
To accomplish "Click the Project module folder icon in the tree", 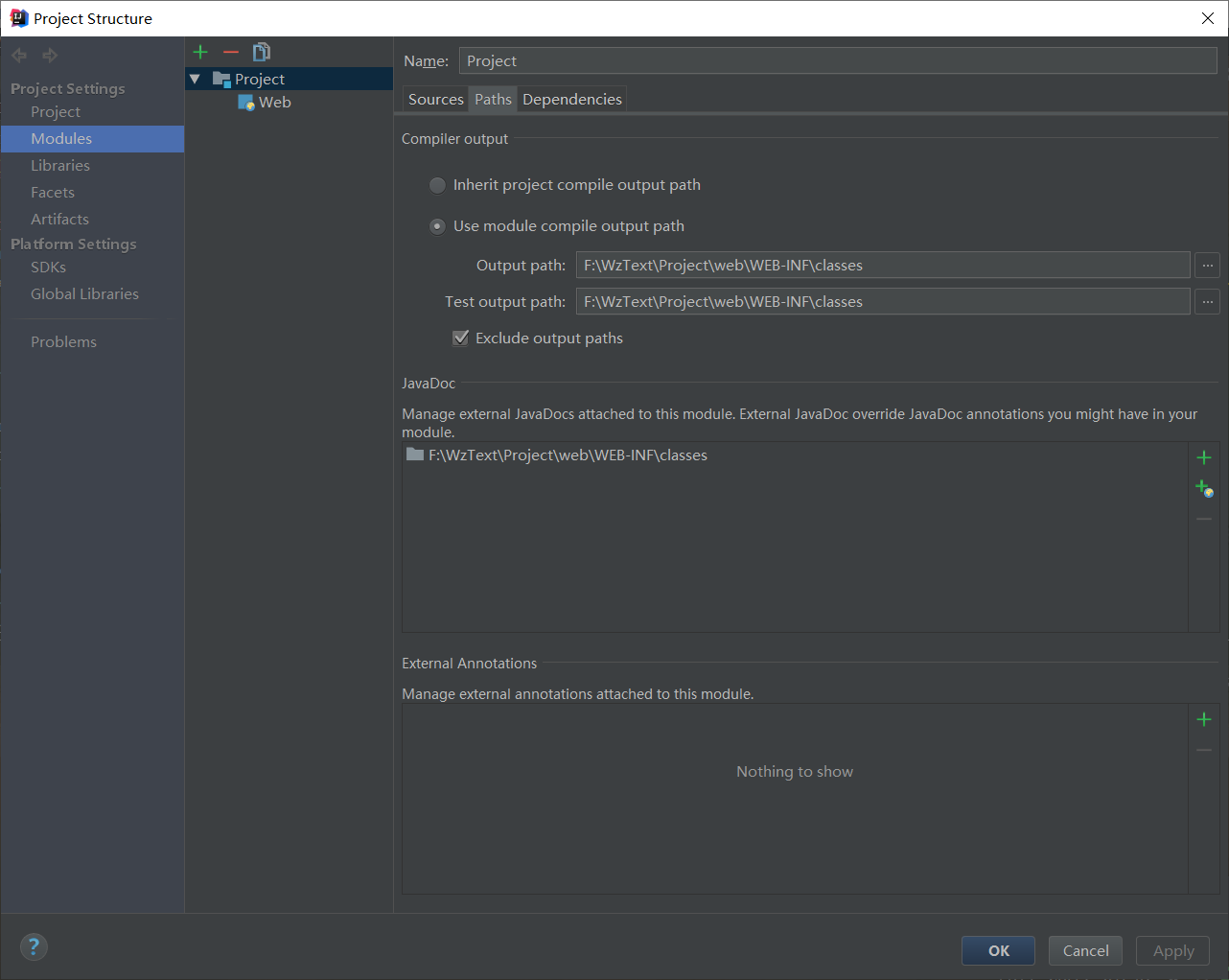I will tap(221, 80).
